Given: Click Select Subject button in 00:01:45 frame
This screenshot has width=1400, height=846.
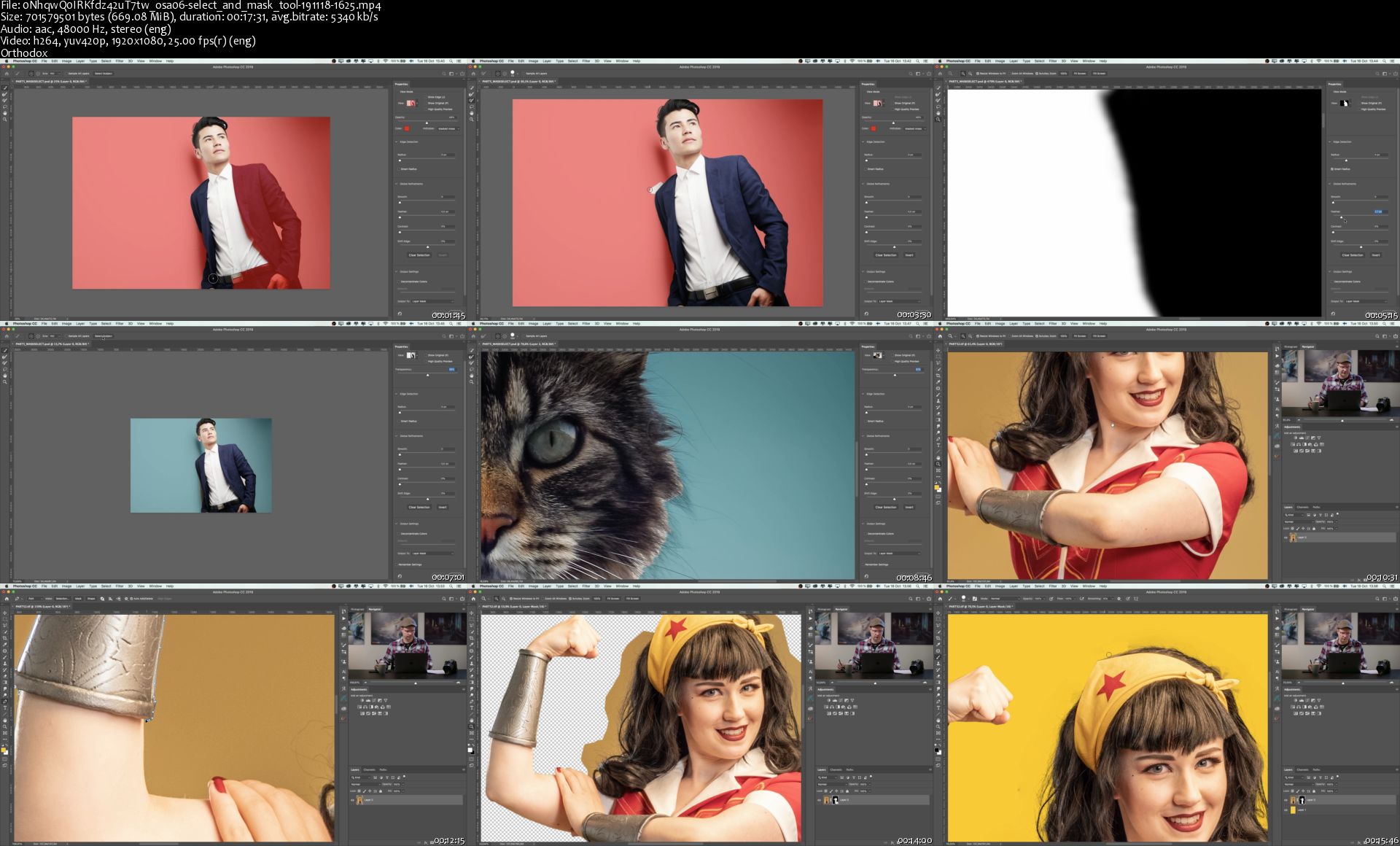Looking at the screenshot, I should pyautogui.click(x=103, y=74).
